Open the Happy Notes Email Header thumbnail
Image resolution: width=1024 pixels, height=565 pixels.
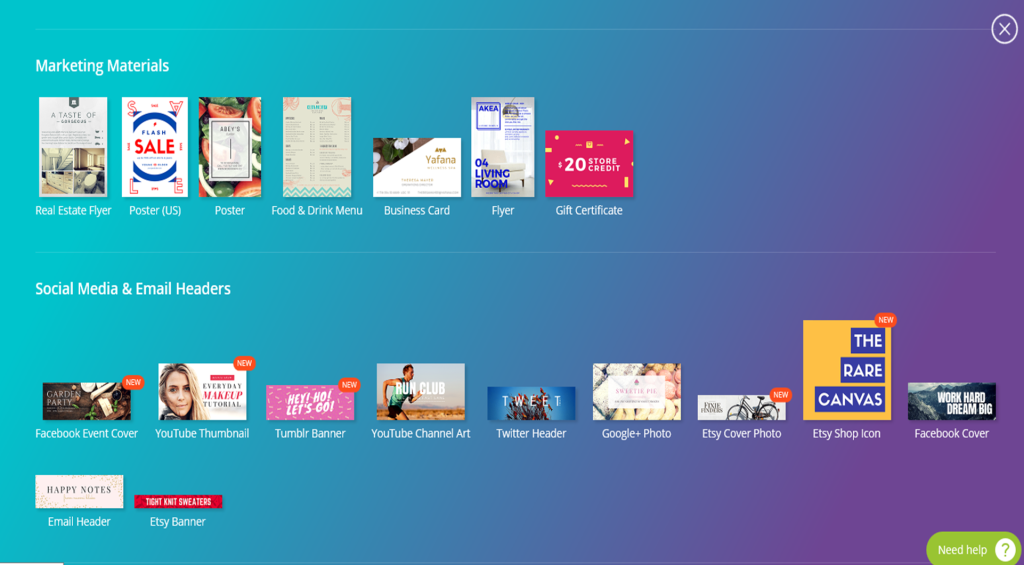pos(79,491)
